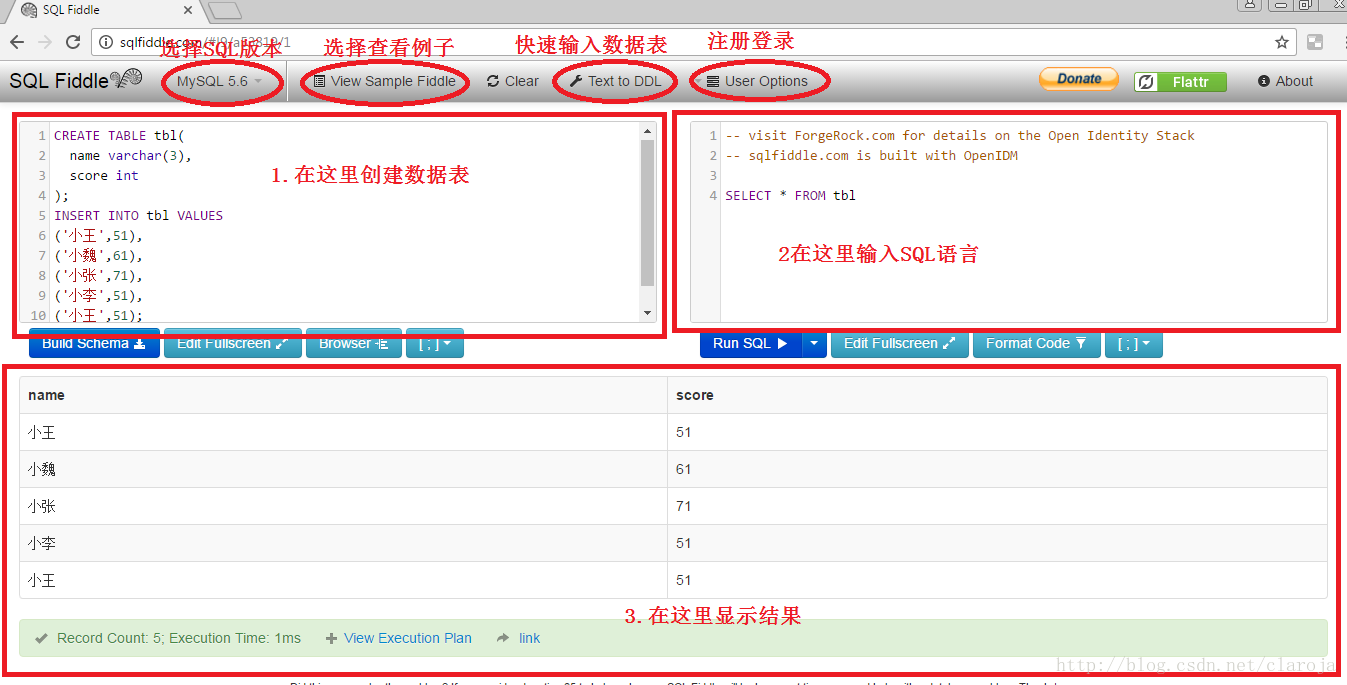This screenshot has height=685, width=1347.
Task: Click the 小张 cell in results
Action: click(x=343, y=506)
